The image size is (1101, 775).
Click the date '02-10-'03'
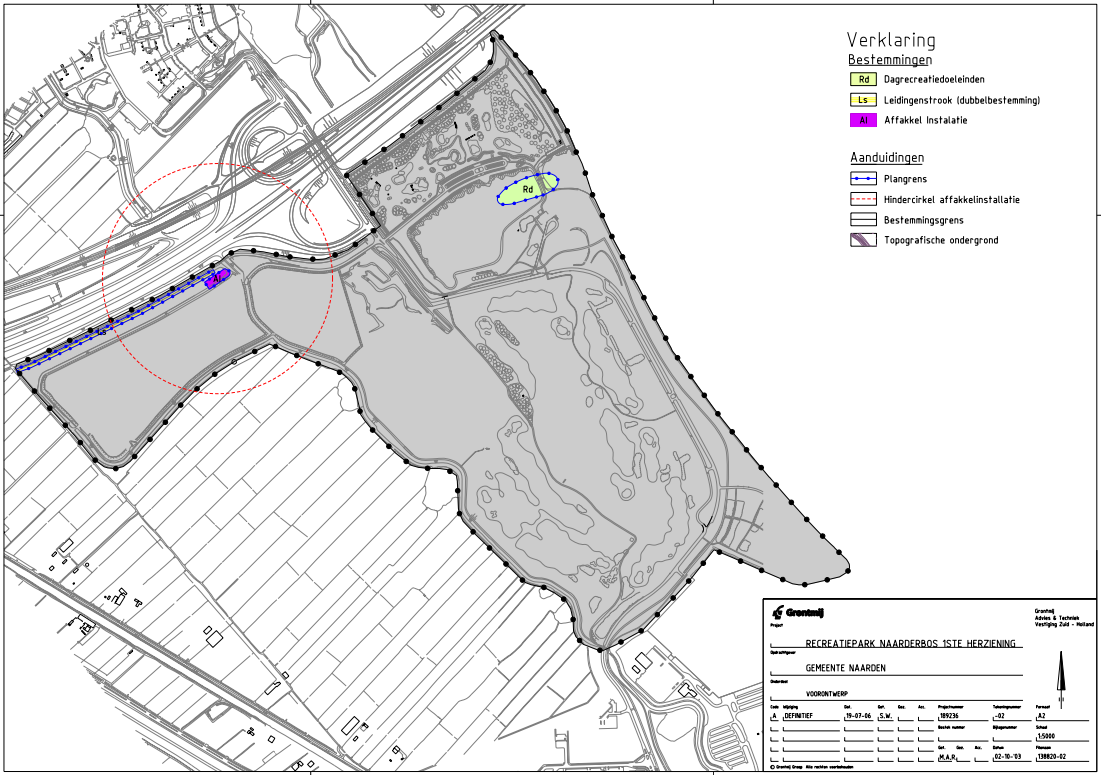click(x=1008, y=757)
